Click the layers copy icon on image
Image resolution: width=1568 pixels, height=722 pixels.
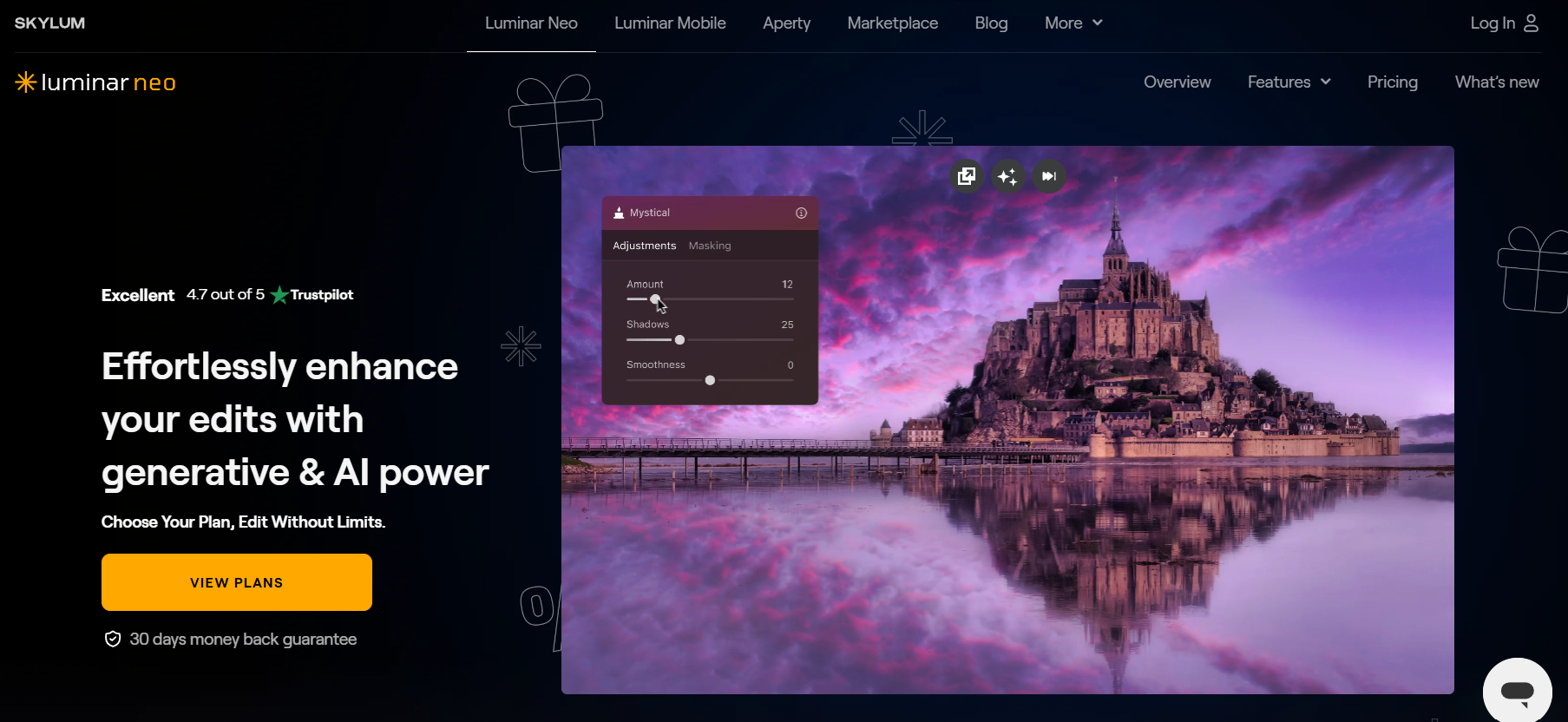tap(966, 176)
